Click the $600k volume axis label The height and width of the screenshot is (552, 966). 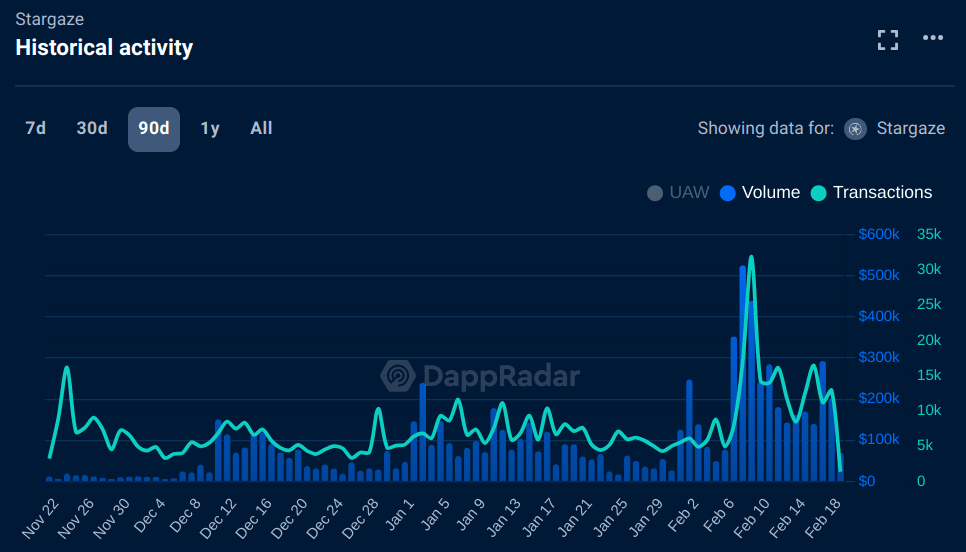[x=879, y=234]
